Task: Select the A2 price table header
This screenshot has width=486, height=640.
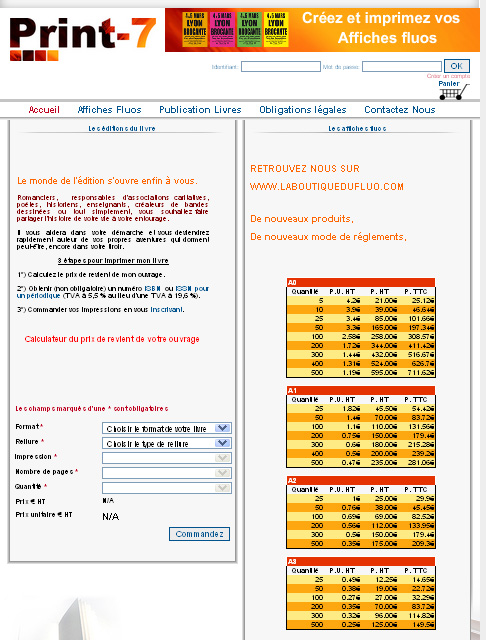Action: [x=361, y=480]
